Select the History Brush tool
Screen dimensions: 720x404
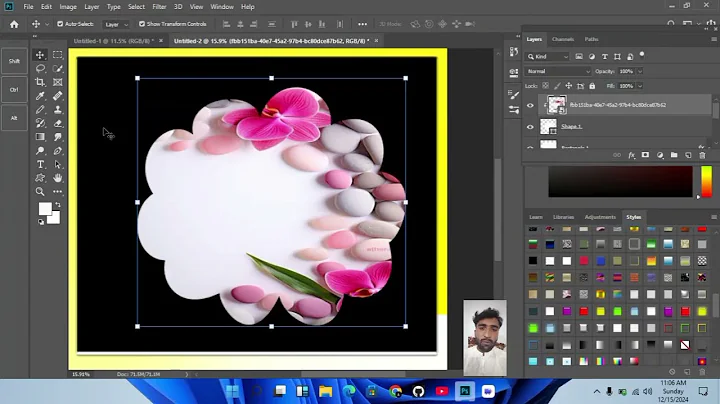40,123
